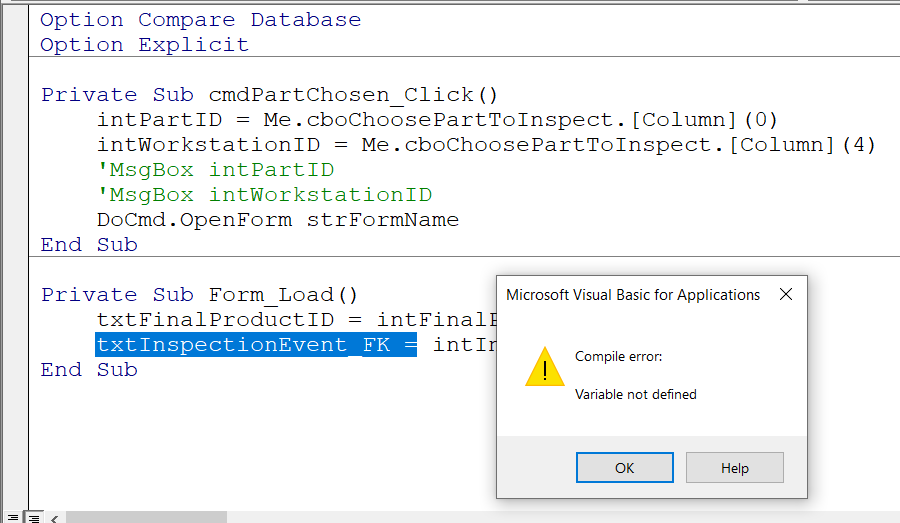Click the highlighted txtInspectionEvent_FK text

[x=256, y=345]
